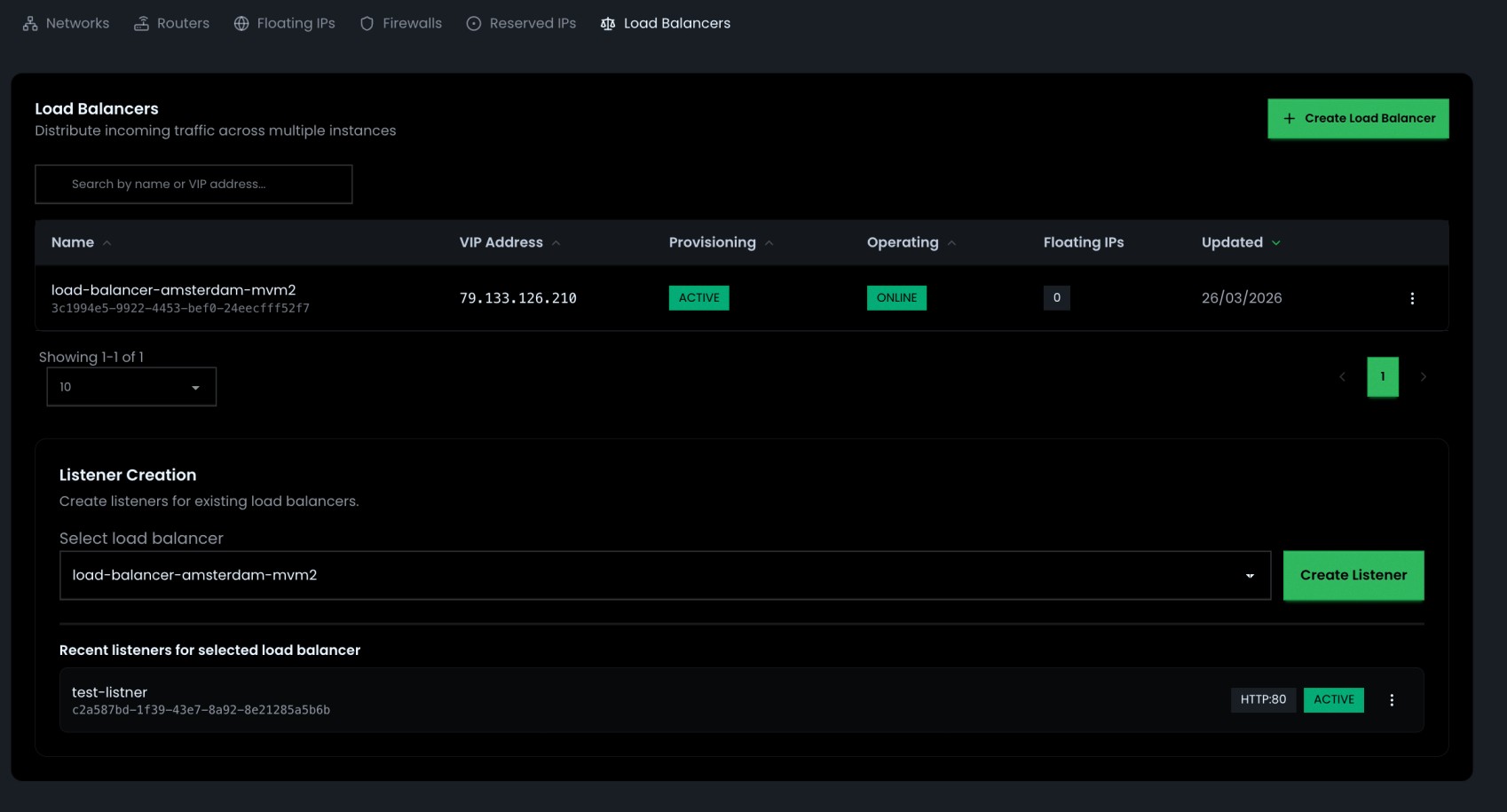1507x812 pixels.
Task: Toggle sorting on the Provisioning column
Action: [x=769, y=241]
